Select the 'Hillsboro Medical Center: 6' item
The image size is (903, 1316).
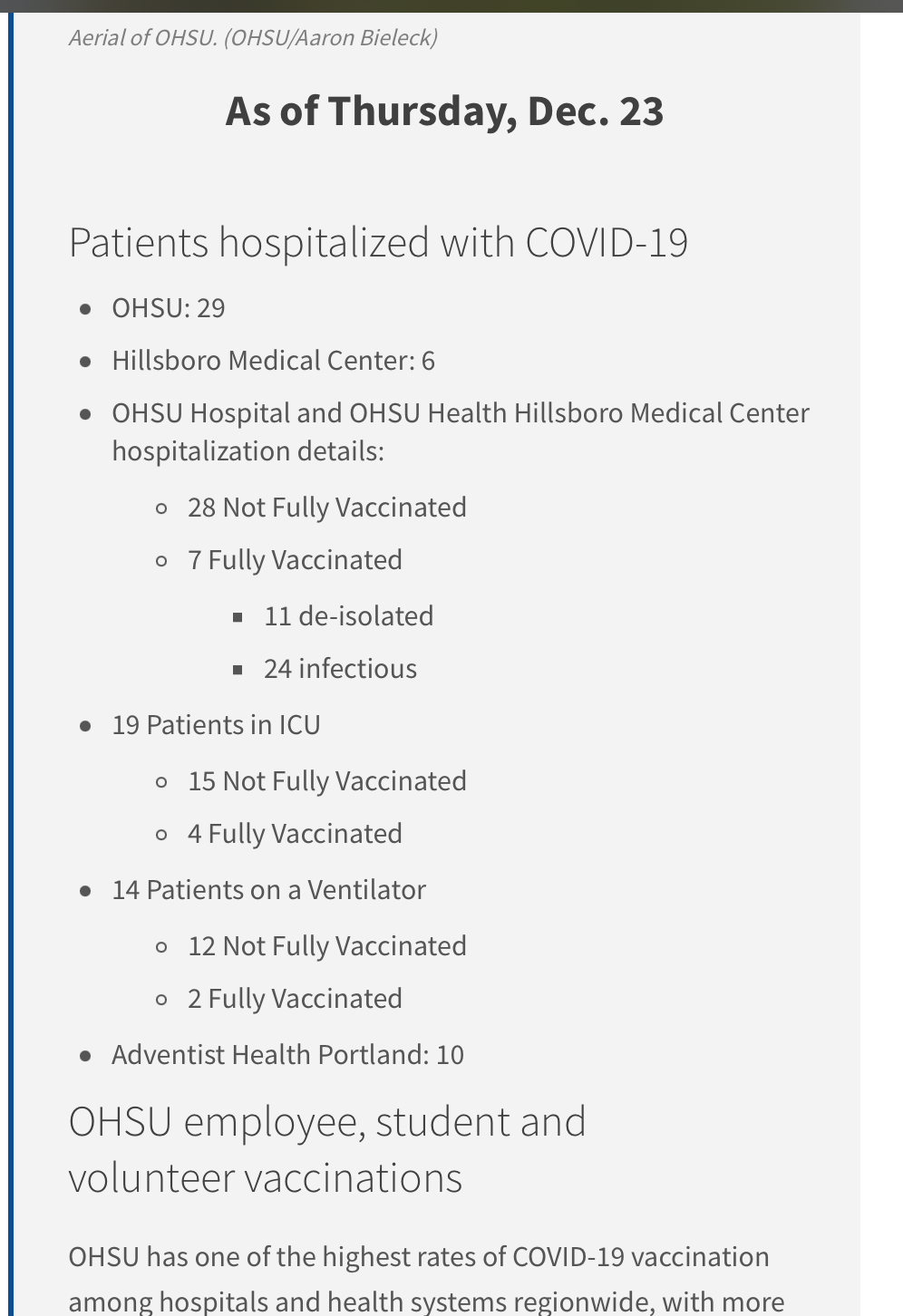click(273, 361)
